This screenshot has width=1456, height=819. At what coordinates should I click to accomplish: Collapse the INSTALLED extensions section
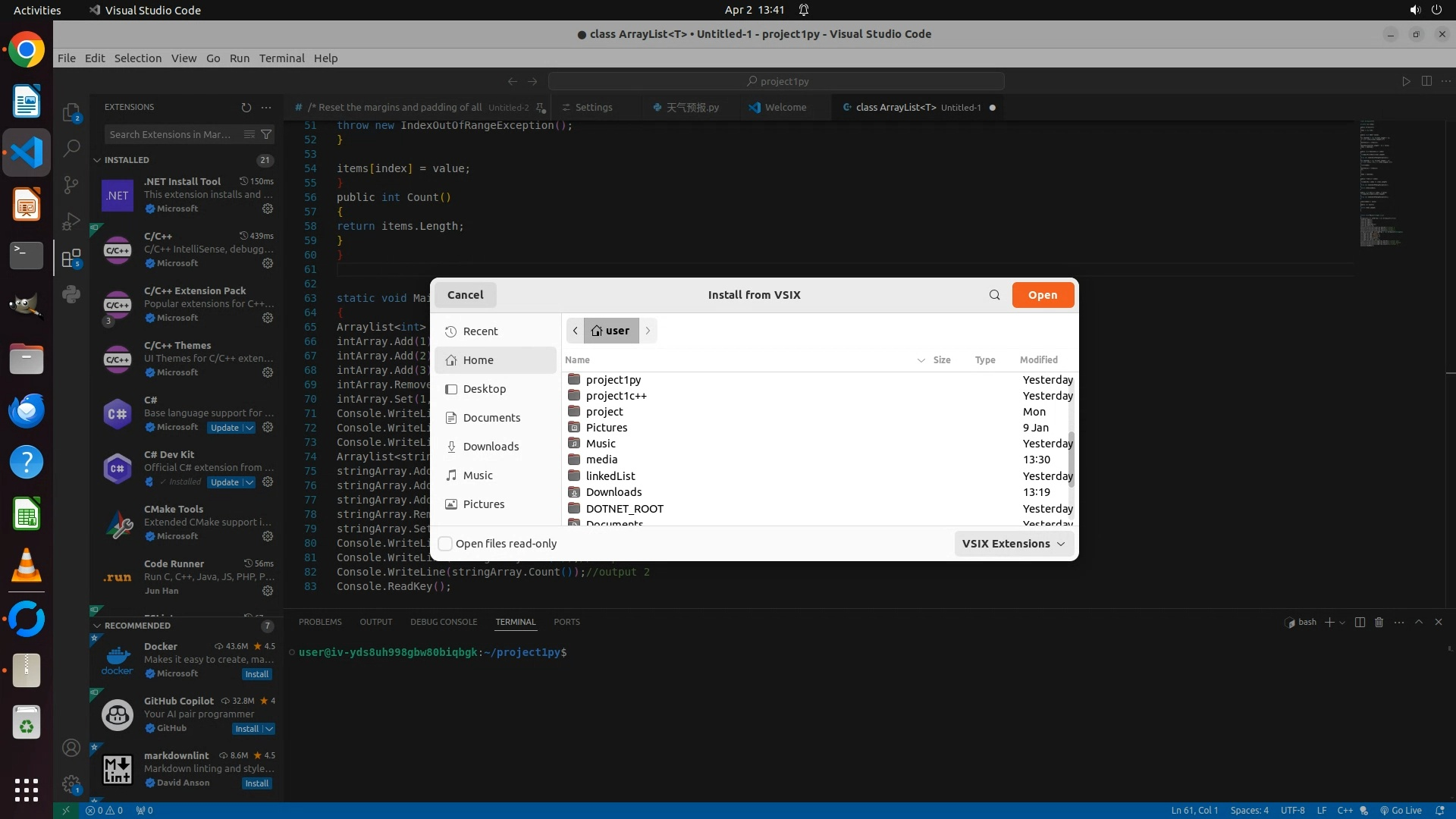[x=97, y=160]
